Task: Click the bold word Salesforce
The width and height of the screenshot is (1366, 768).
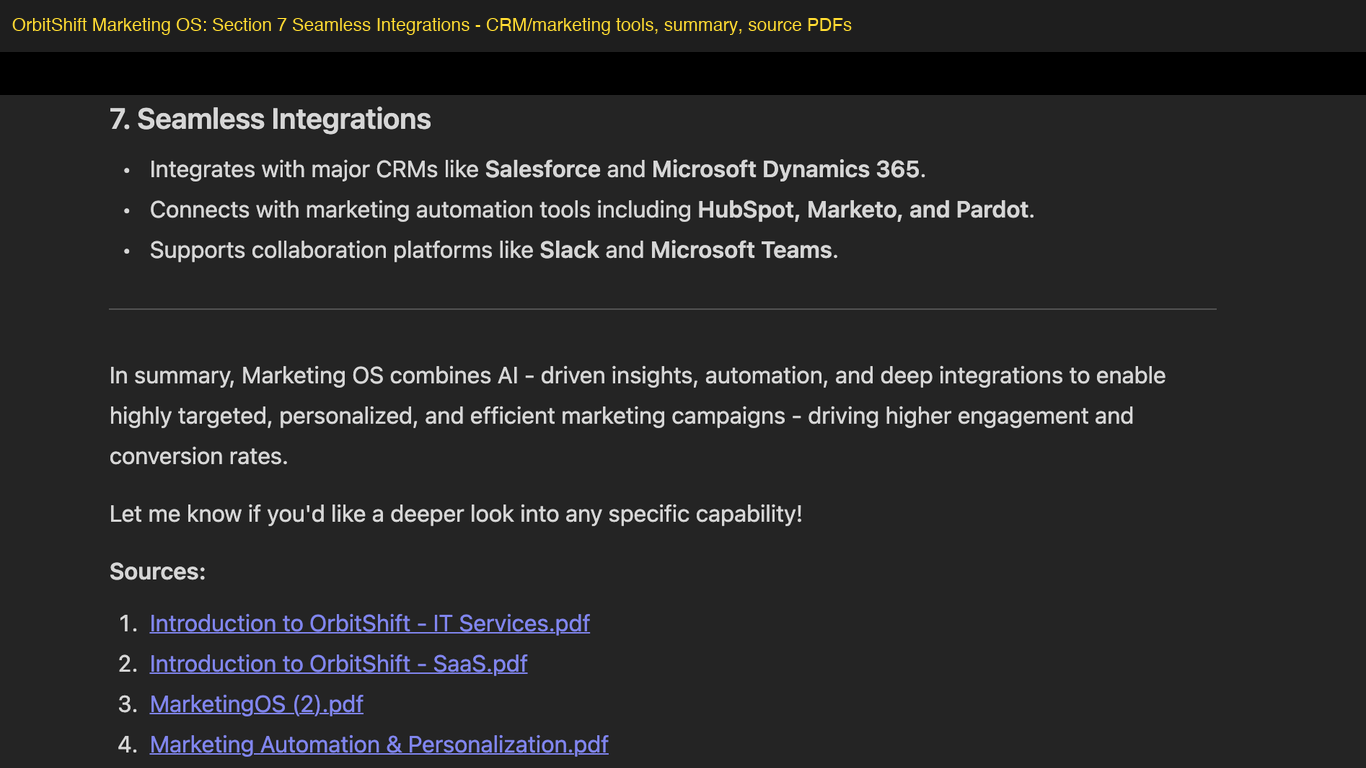Action: 543,169
